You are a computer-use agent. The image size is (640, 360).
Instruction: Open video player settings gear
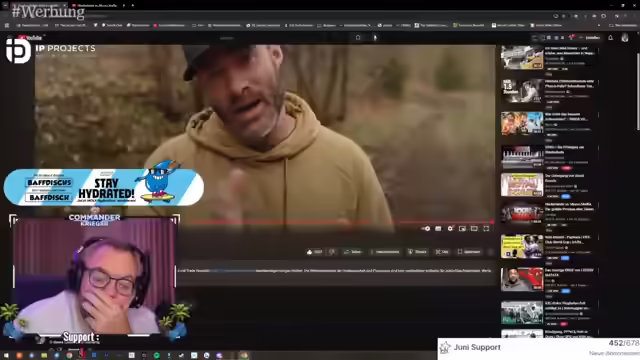[450, 229]
